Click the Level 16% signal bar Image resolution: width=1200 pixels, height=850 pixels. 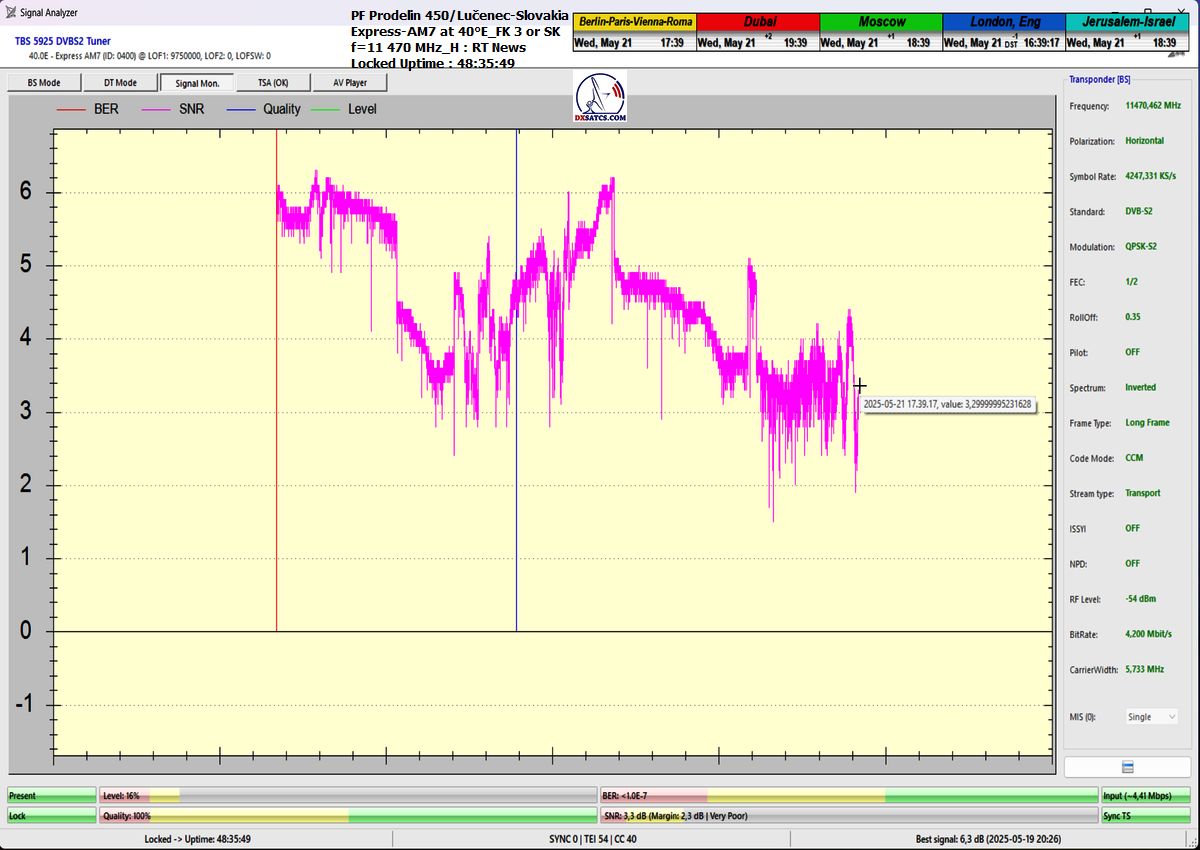(x=348, y=796)
